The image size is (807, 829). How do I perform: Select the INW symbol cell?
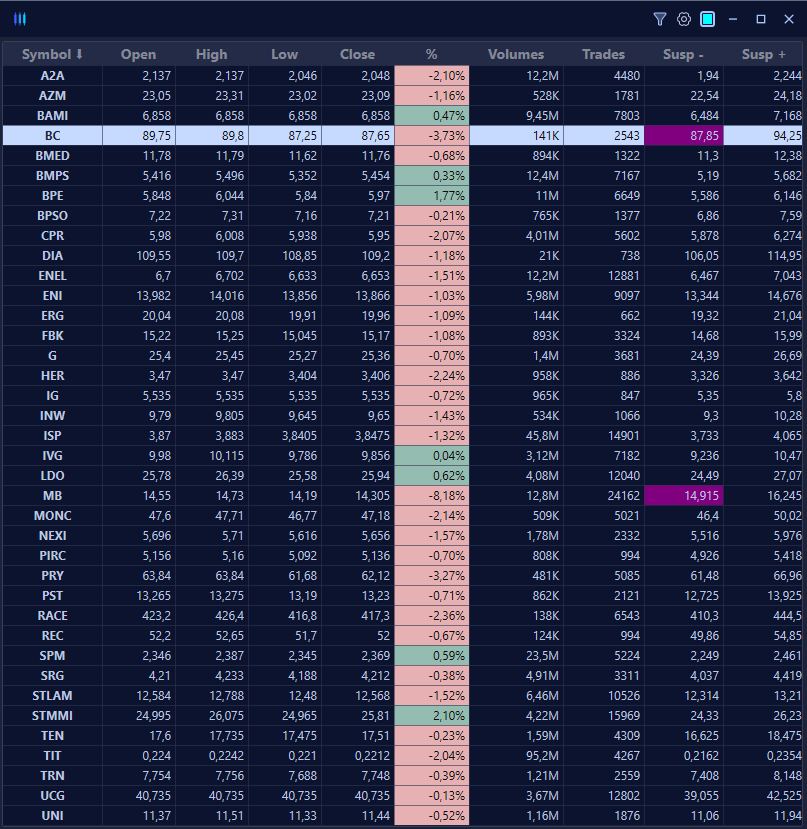(52, 416)
